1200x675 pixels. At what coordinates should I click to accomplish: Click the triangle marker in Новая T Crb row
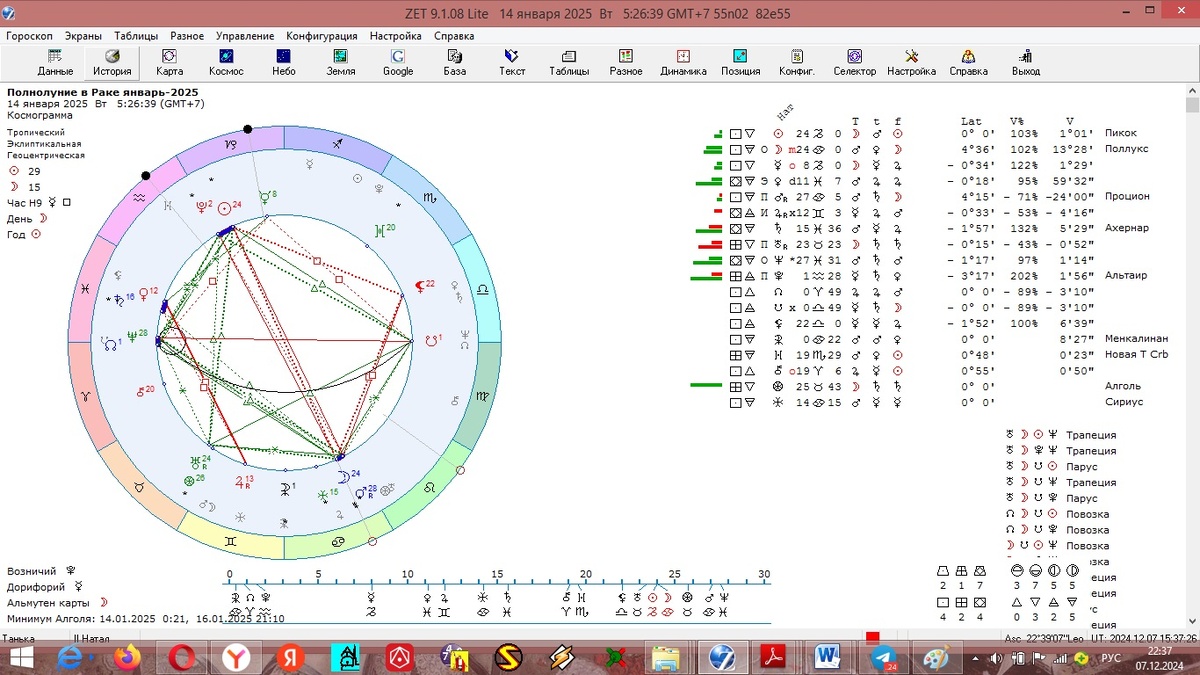[x=749, y=355]
